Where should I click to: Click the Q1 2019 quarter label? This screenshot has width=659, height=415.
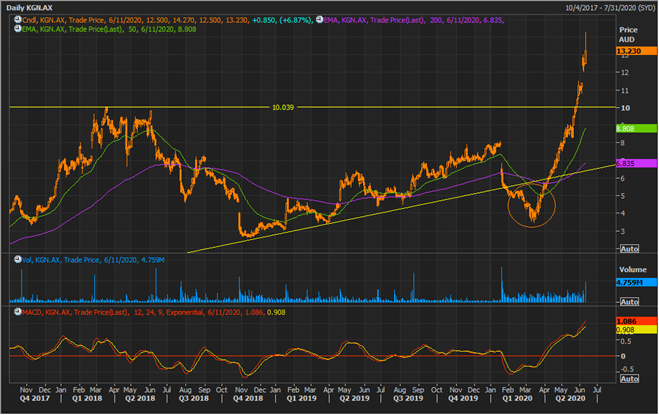click(x=301, y=398)
